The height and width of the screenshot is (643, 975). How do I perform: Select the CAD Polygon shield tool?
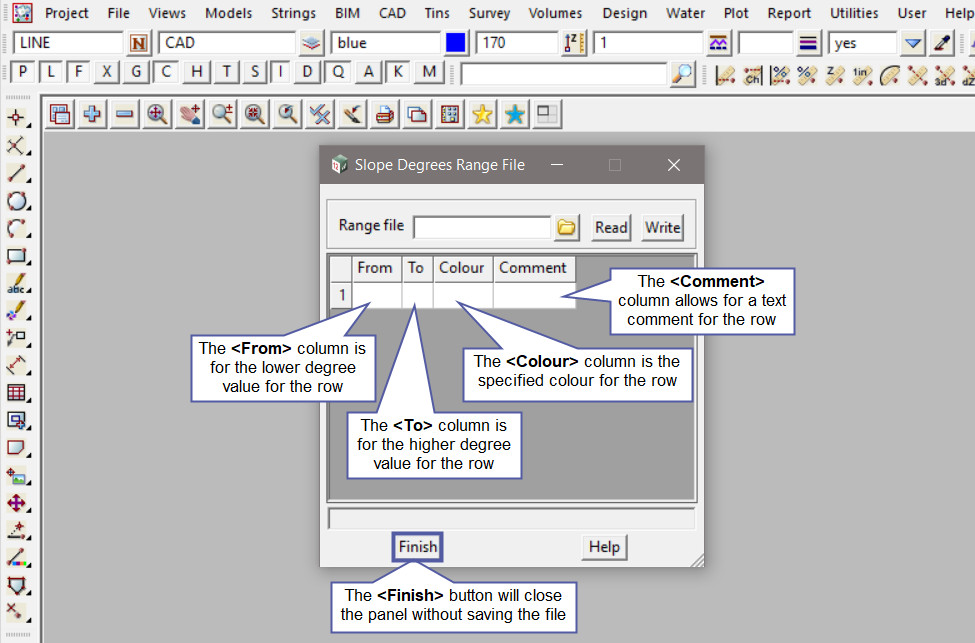17,585
